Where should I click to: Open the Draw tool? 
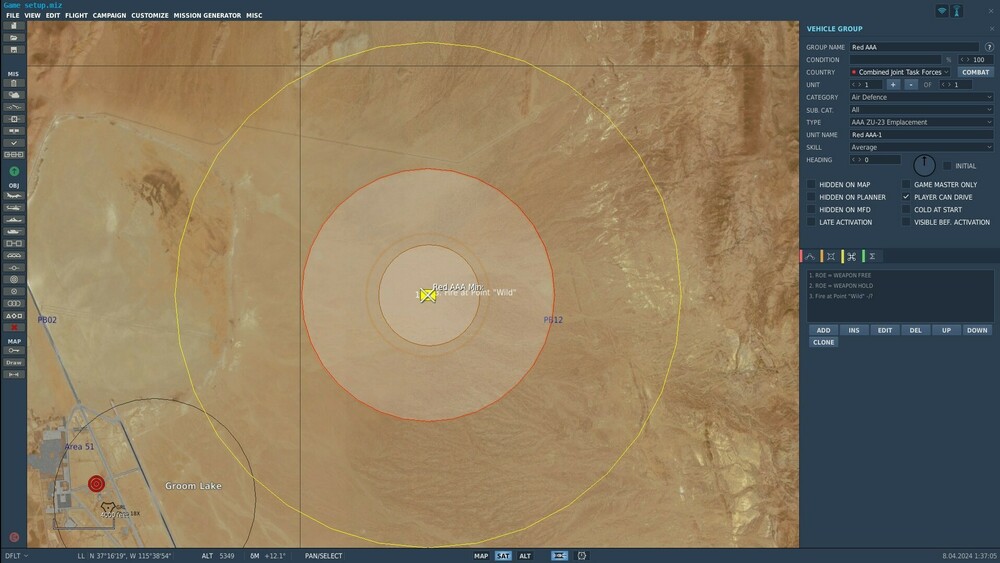click(14, 362)
